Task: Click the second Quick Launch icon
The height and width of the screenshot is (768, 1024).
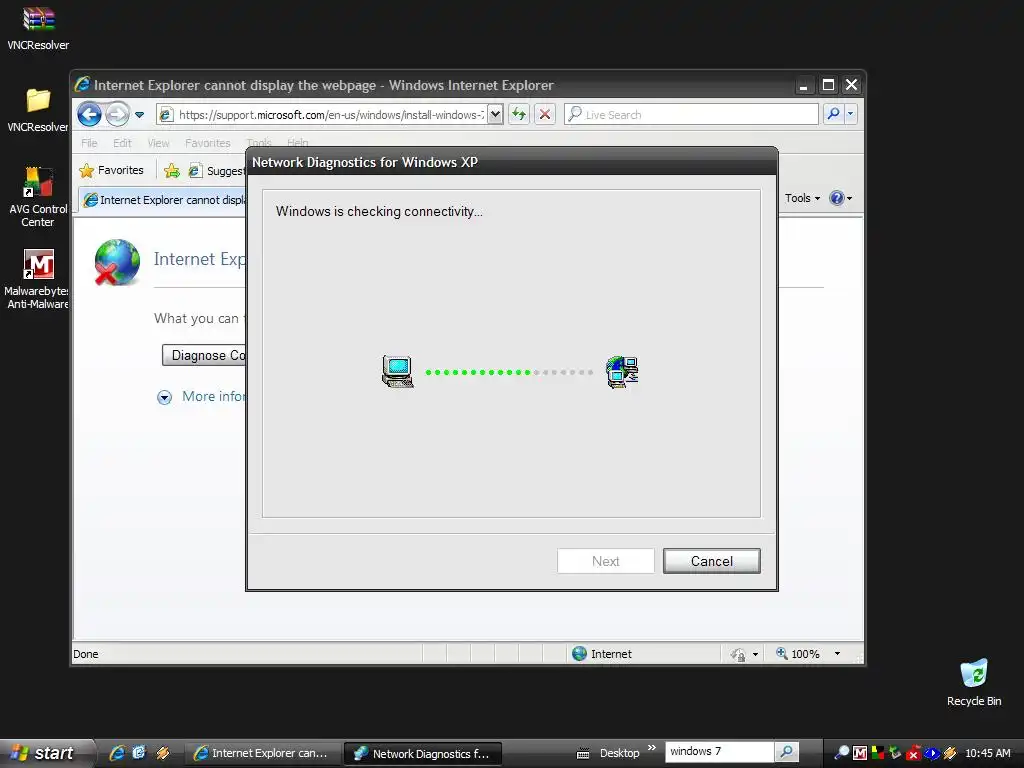Action: coord(139,753)
